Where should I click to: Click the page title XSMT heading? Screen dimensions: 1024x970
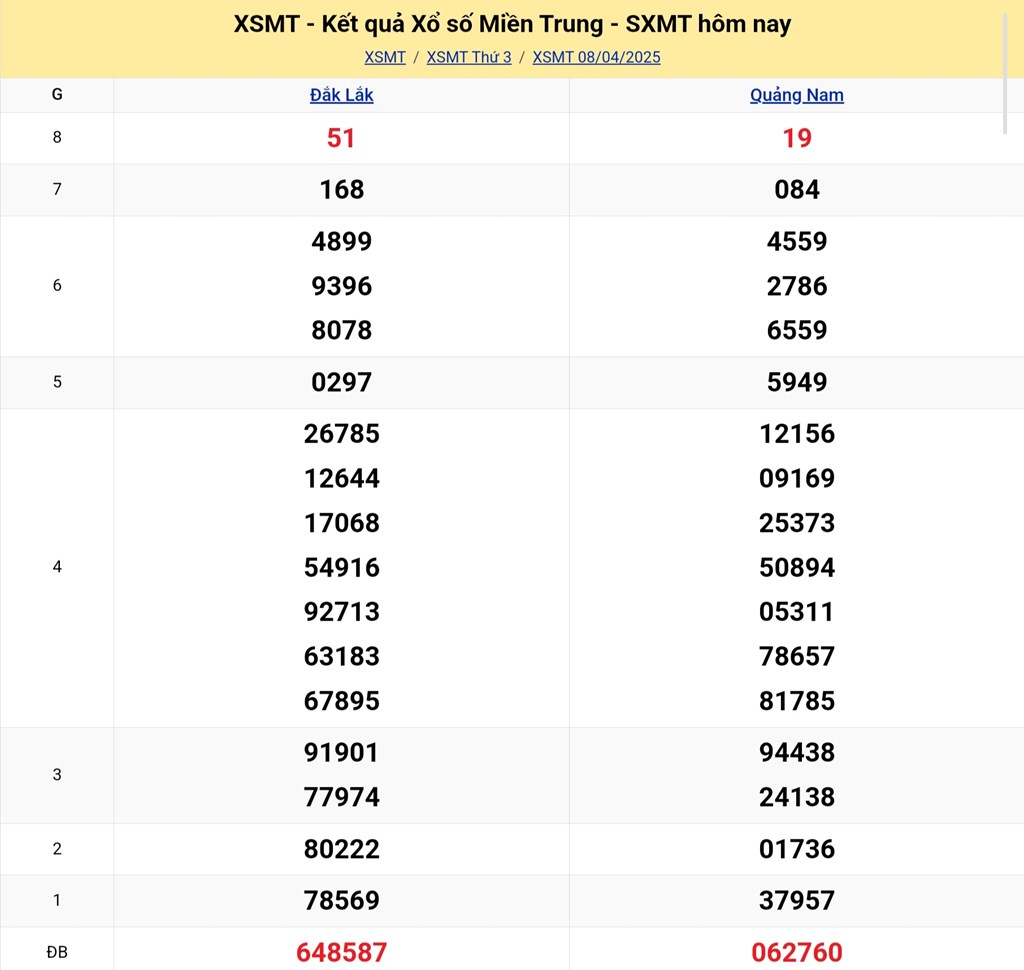tap(512, 24)
